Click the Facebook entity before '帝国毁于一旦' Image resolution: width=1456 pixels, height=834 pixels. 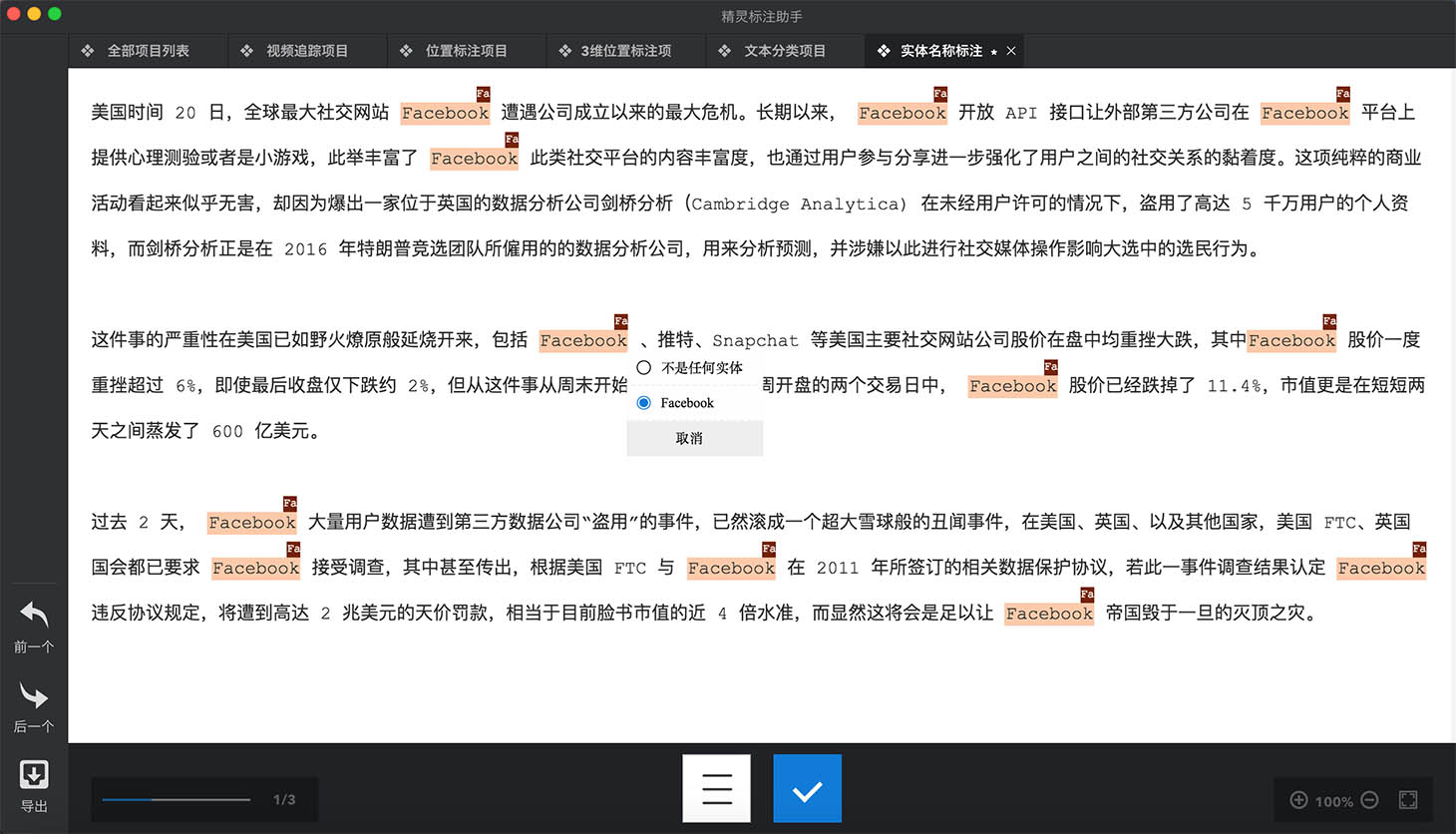click(1049, 614)
